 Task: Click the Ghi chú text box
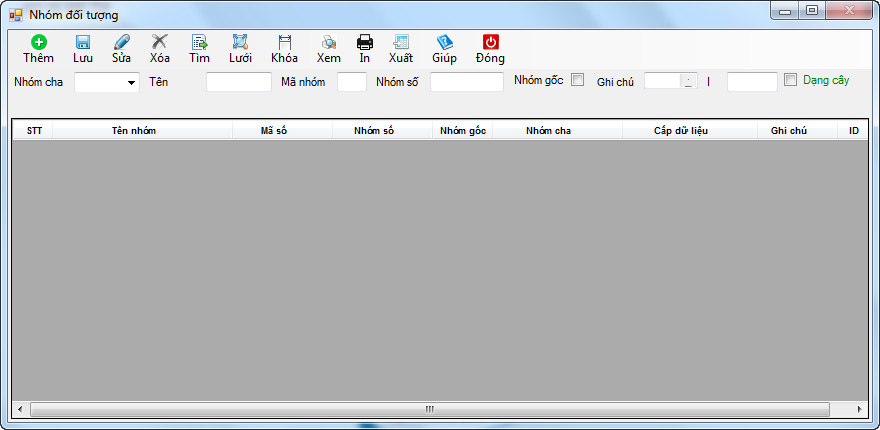[x=663, y=81]
